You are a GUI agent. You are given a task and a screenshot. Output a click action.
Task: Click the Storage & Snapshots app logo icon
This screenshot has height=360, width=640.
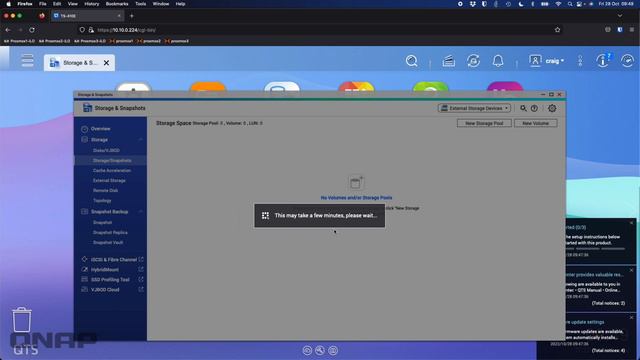pos(87,108)
